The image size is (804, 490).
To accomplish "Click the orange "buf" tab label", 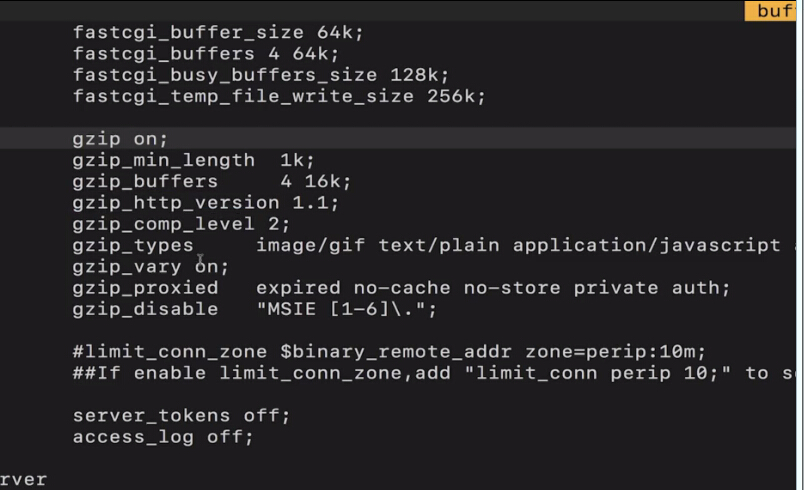I will pos(775,11).
